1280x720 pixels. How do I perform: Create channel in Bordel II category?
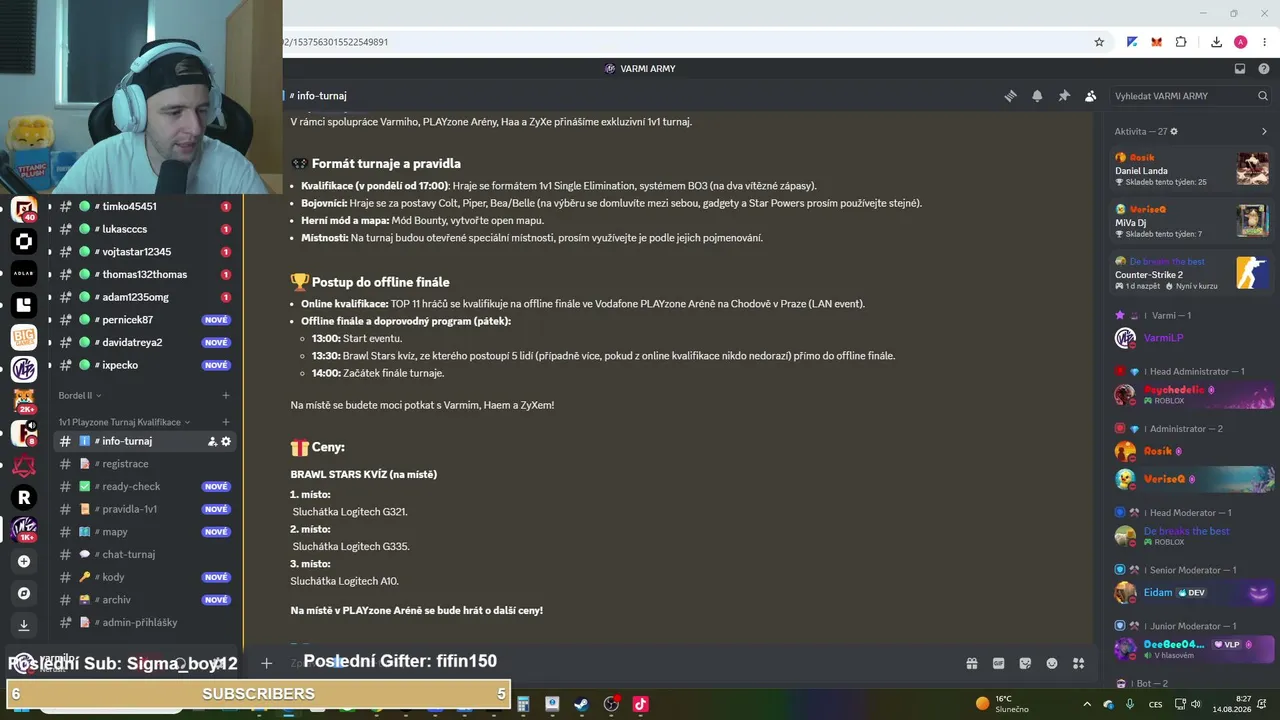click(226, 396)
